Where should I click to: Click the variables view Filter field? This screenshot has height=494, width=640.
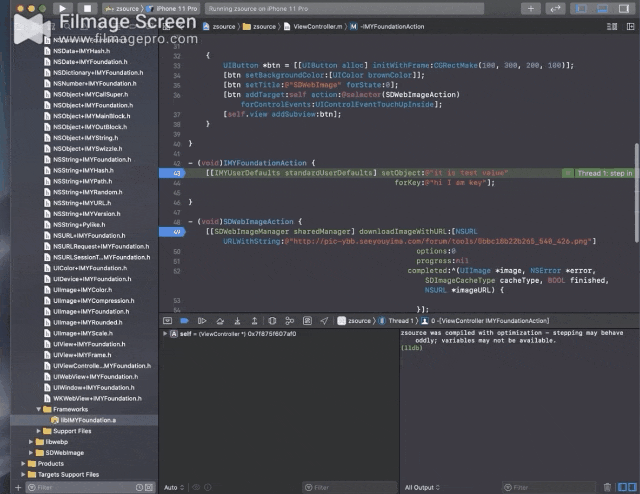tap(350, 487)
